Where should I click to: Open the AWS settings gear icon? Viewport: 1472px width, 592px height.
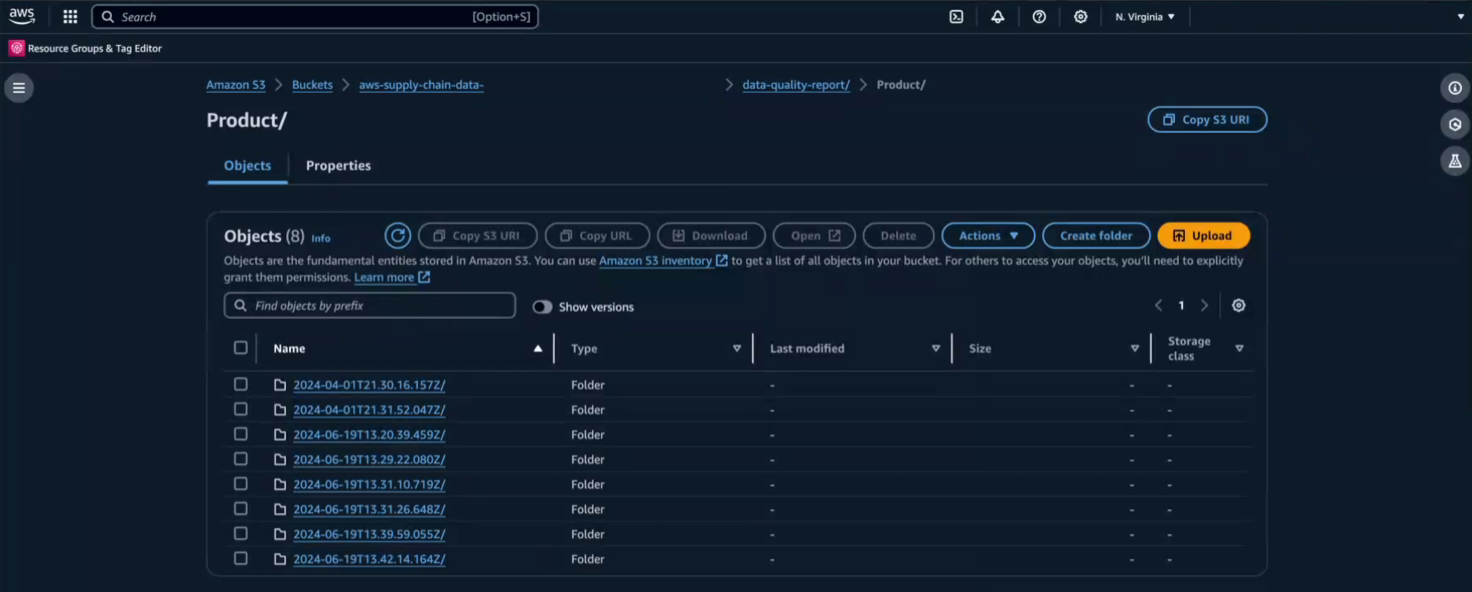(x=1081, y=16)
